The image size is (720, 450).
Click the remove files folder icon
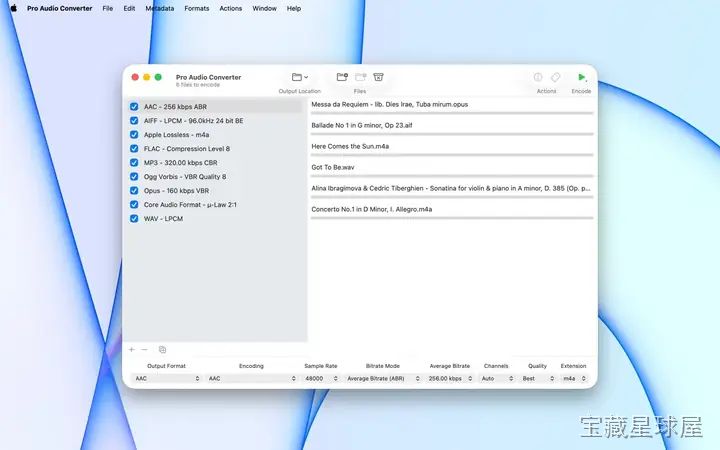360,77
